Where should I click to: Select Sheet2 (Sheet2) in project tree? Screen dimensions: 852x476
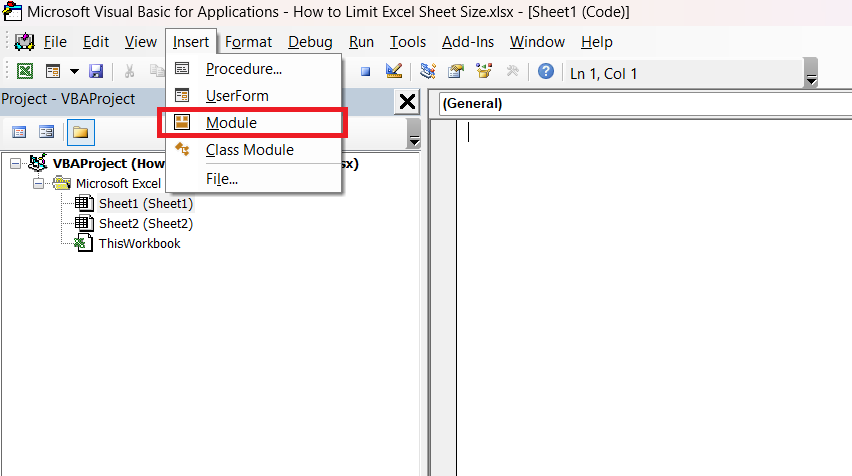(146, 224)
